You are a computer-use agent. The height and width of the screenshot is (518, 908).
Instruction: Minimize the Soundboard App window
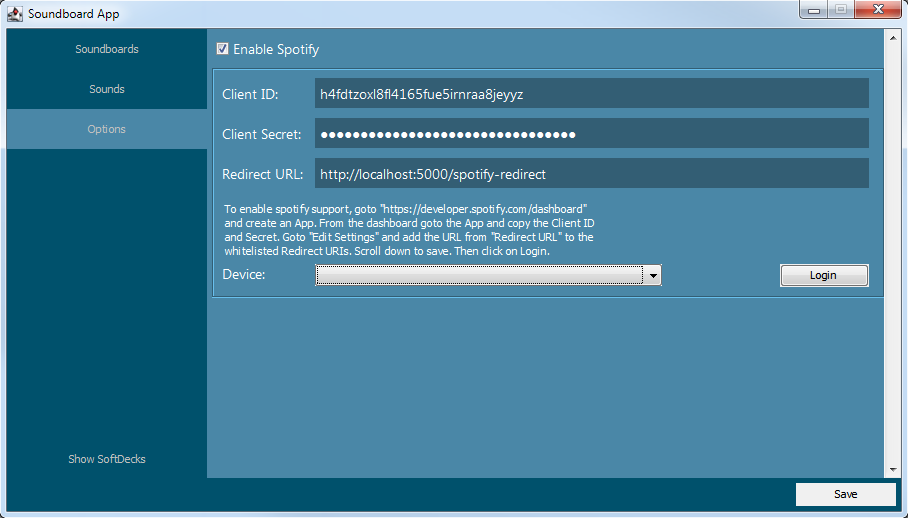tap(814, 10)
